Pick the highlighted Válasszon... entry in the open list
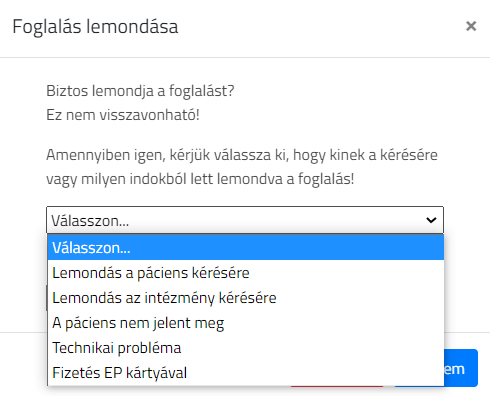490x396 pixels. pyautogui.click(x=246, y=248)
